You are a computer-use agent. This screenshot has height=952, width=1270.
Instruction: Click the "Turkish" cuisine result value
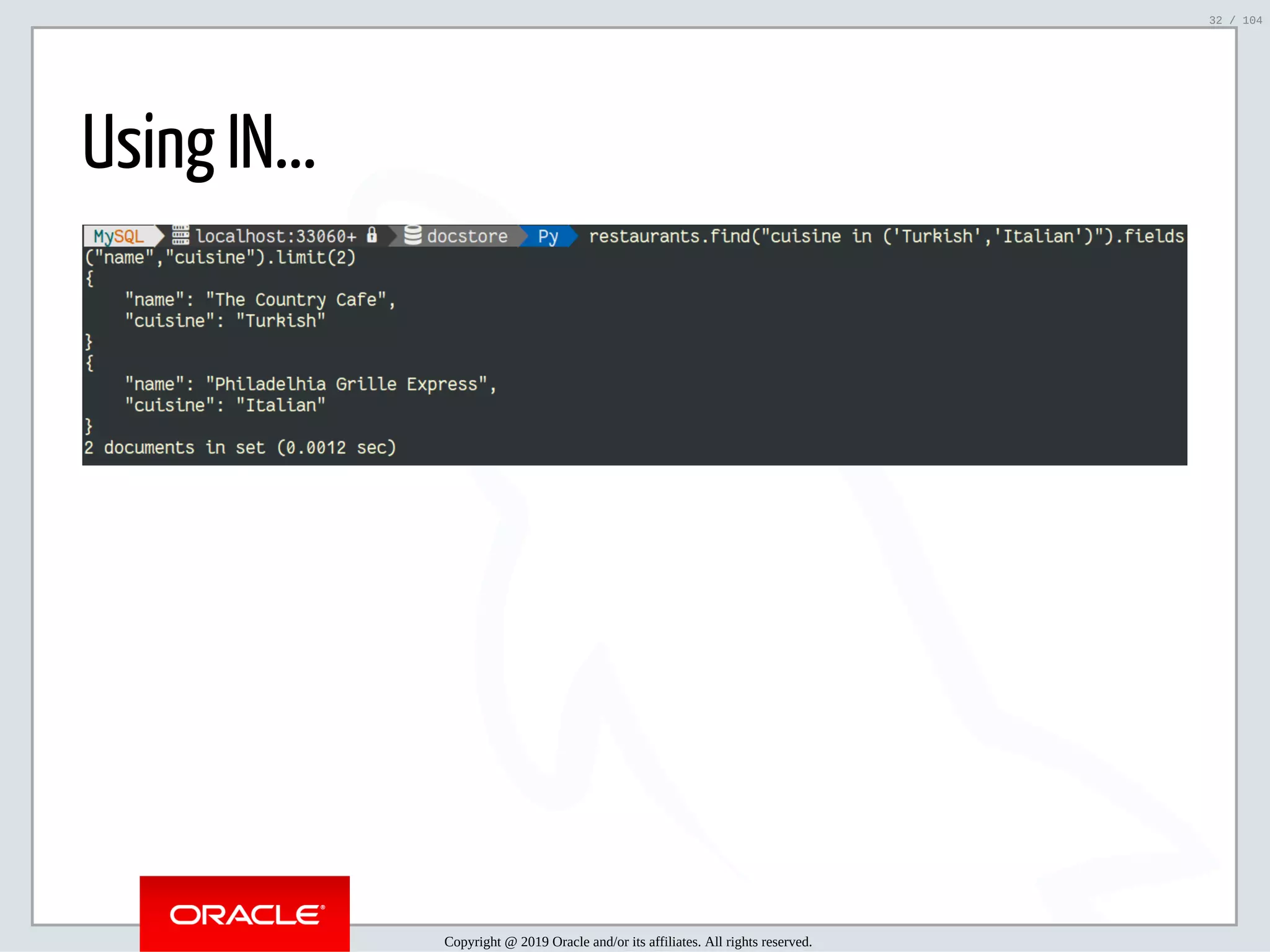coord(280,321)
